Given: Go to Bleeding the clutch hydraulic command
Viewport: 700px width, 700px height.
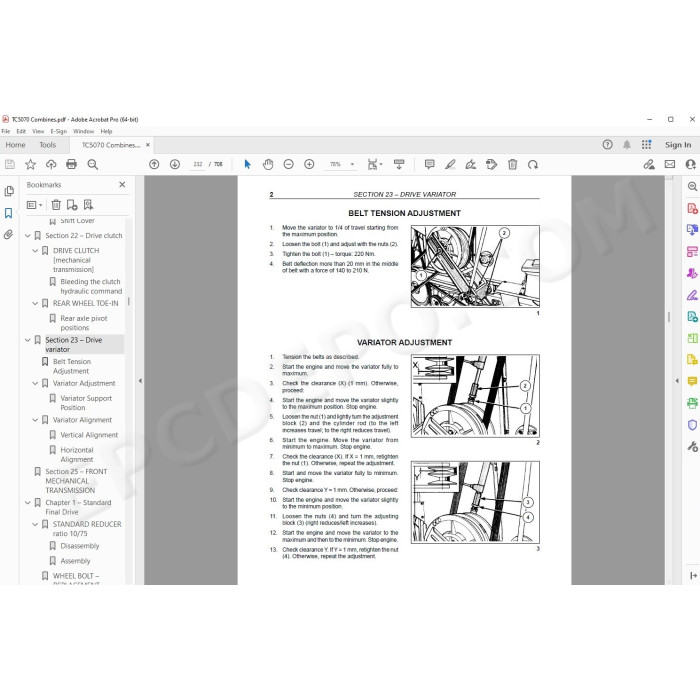Looking at the screenshot, I should 91,286.
